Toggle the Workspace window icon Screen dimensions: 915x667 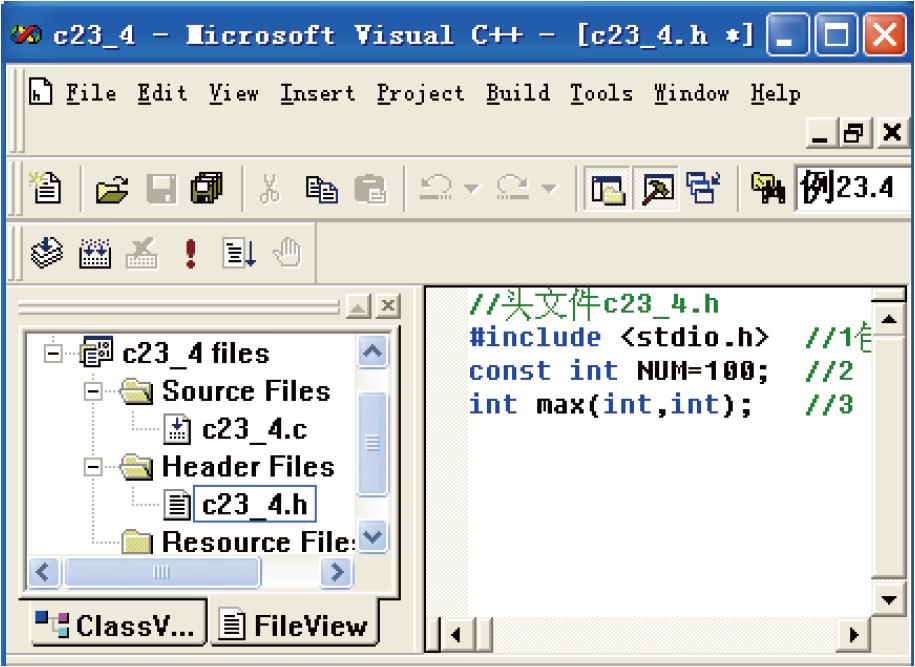(608, 189)
